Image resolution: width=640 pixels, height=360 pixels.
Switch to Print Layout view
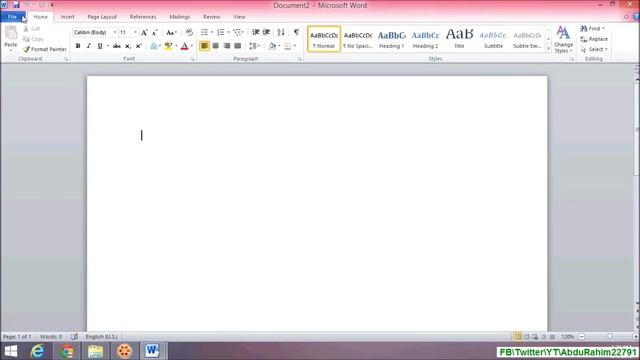click(518, 337)
